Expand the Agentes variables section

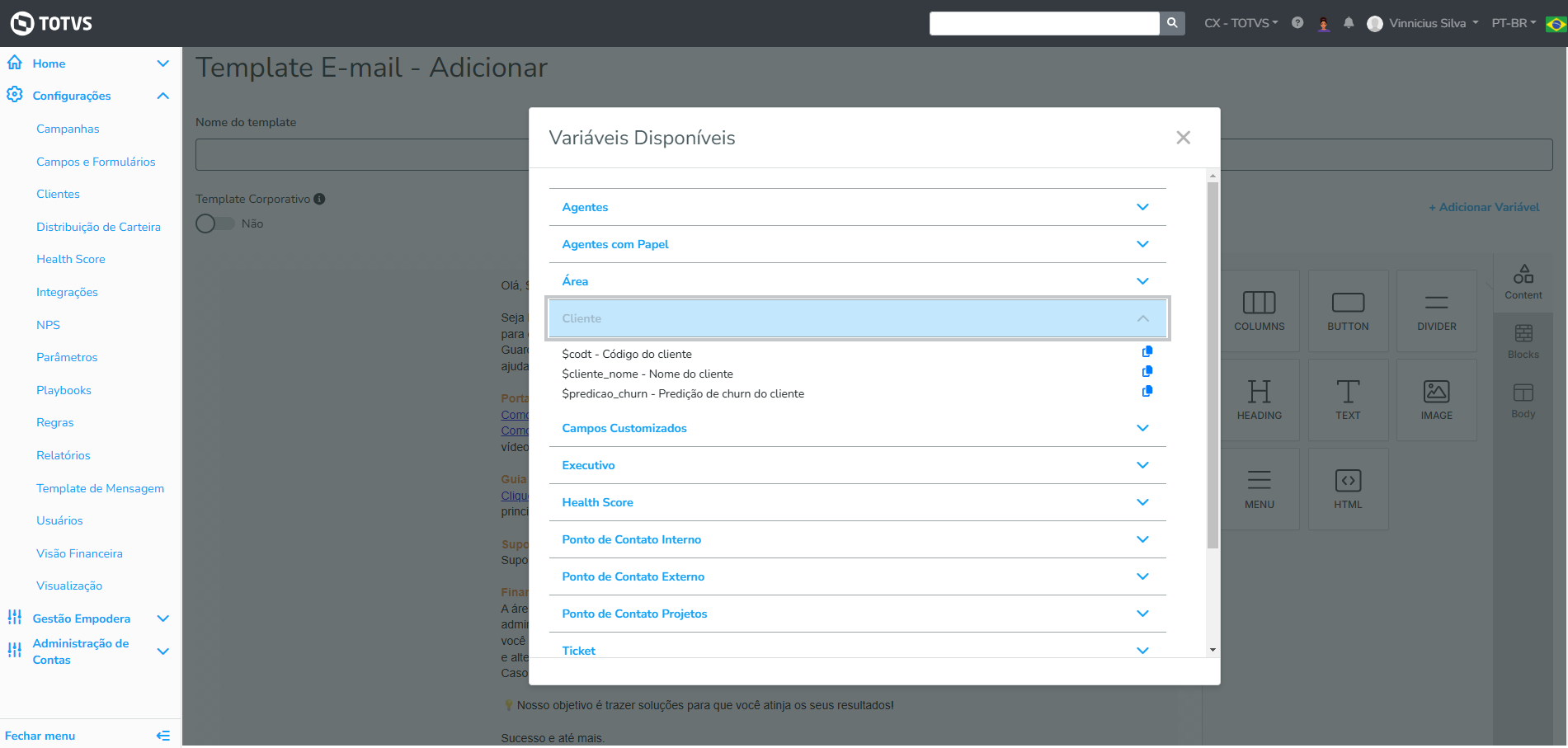tap(858, 207)
